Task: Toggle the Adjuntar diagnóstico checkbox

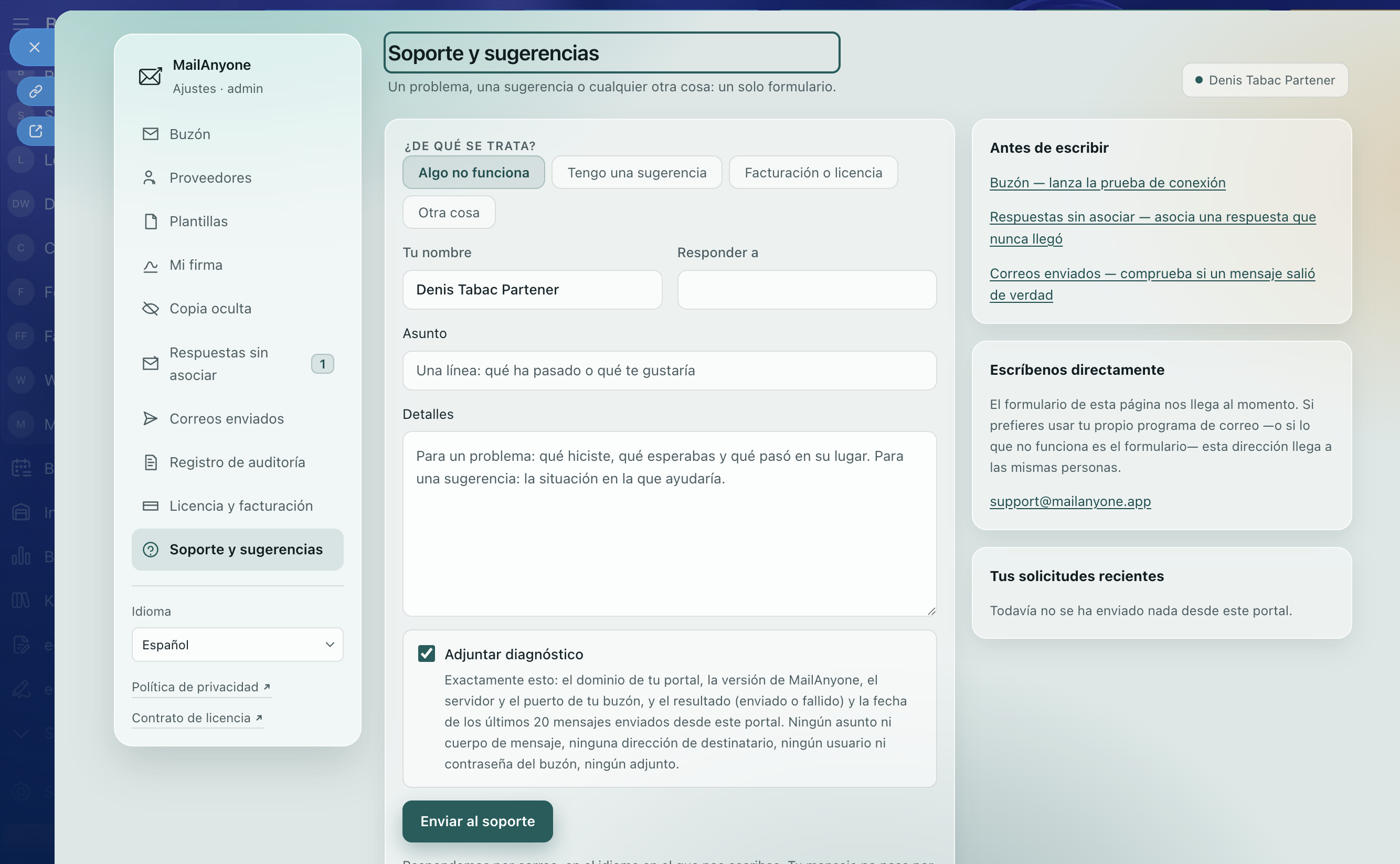Action: click(427, 654)
